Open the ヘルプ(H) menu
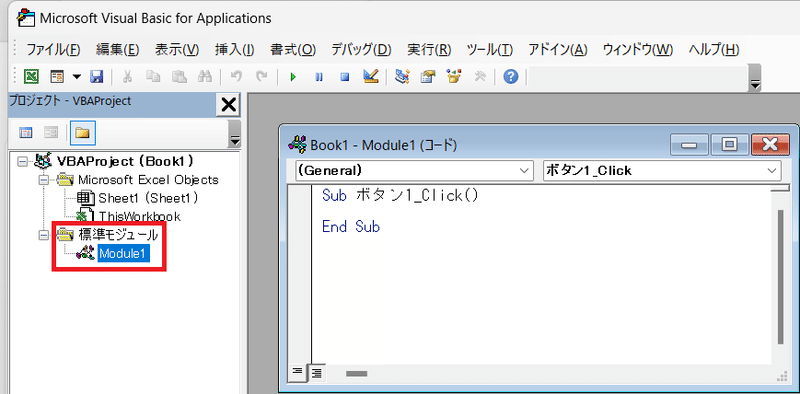 pyautogui.click(x=714, y=50)
